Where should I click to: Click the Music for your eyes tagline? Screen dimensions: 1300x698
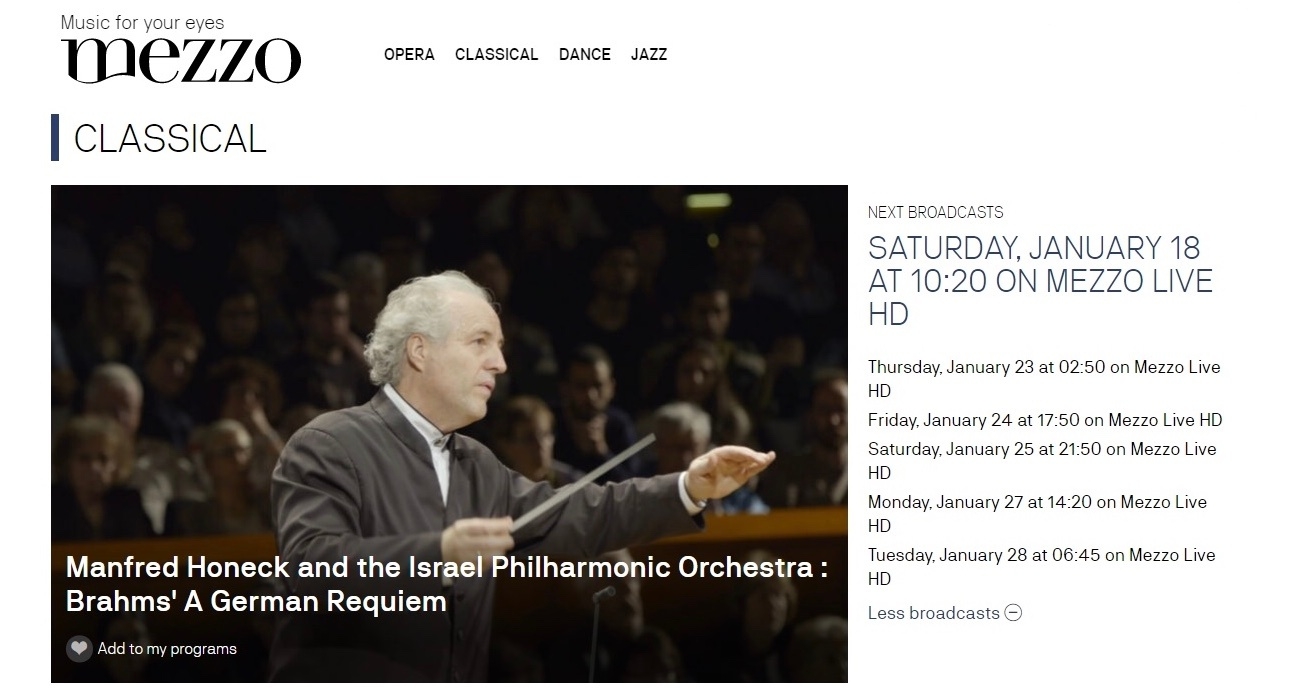[142, 22]
